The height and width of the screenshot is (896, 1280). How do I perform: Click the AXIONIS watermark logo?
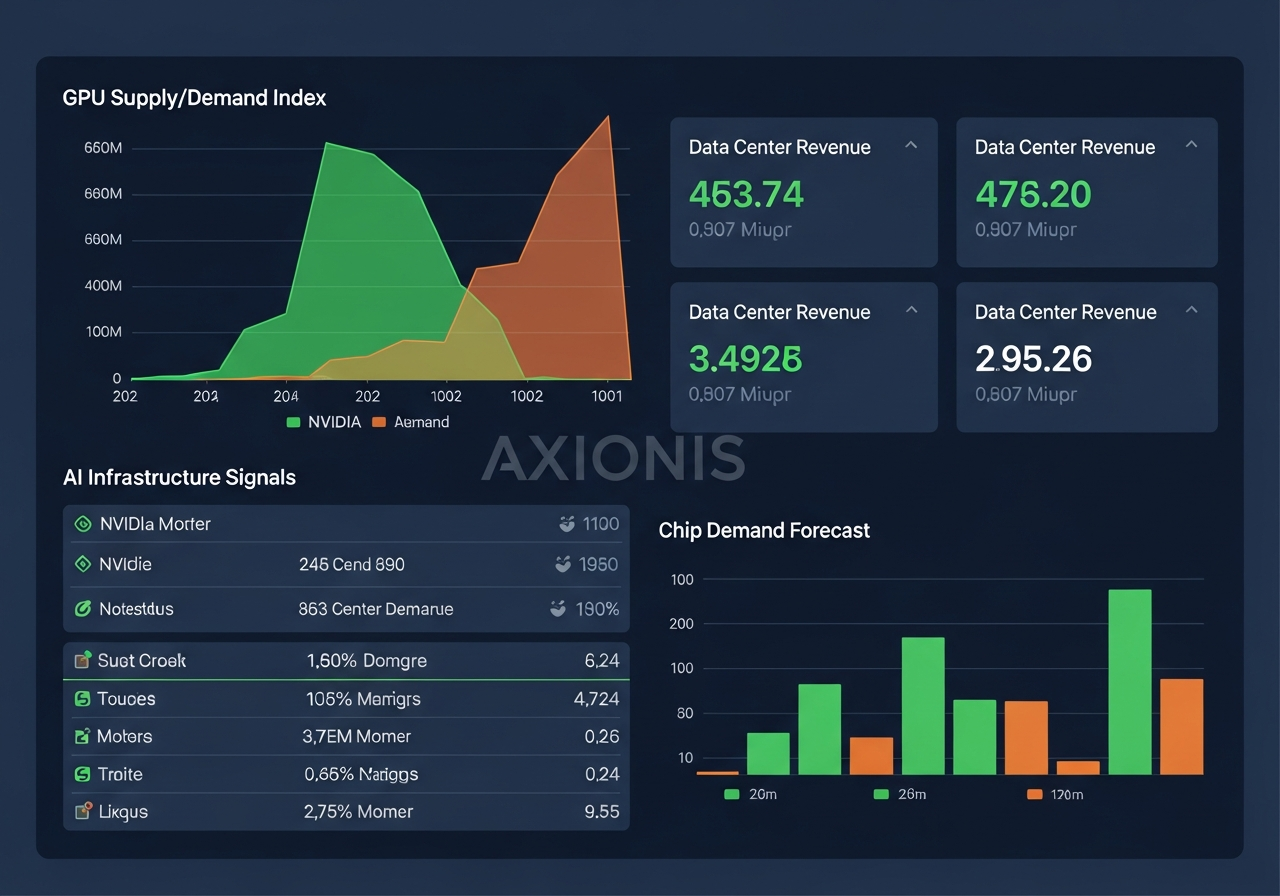[613, 461]
